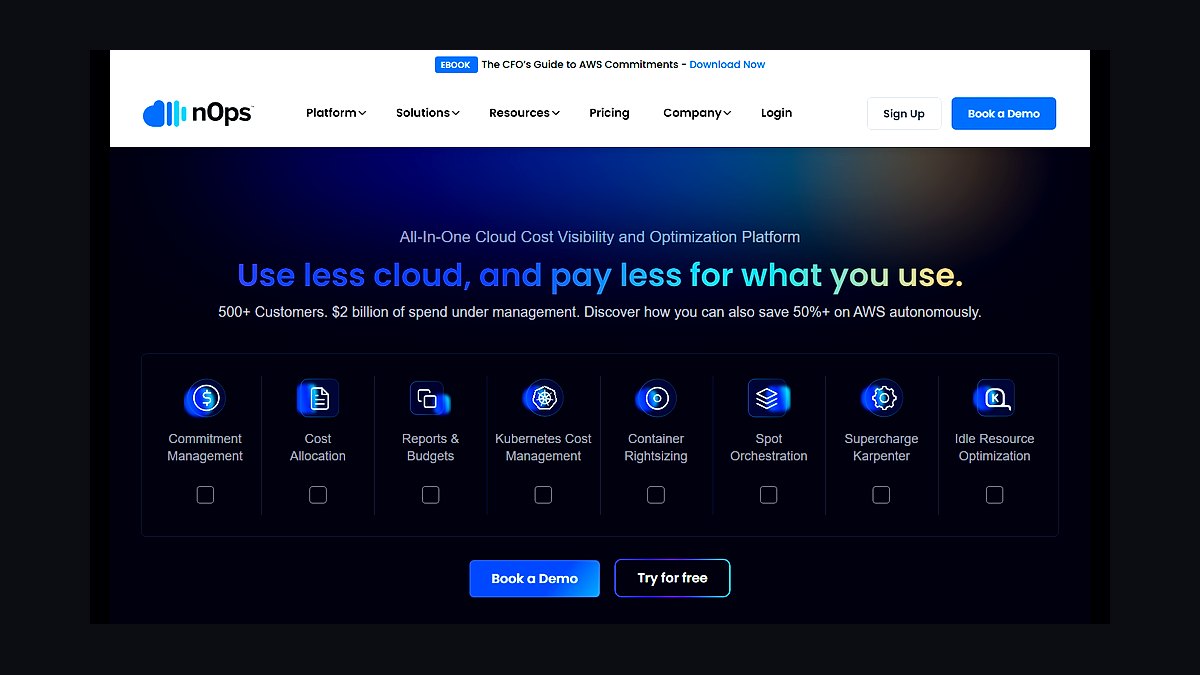The width and height of the screenshot is (1200, 675).
Task: Click Book a Demo below the feature grid
Action: (535, 578)
